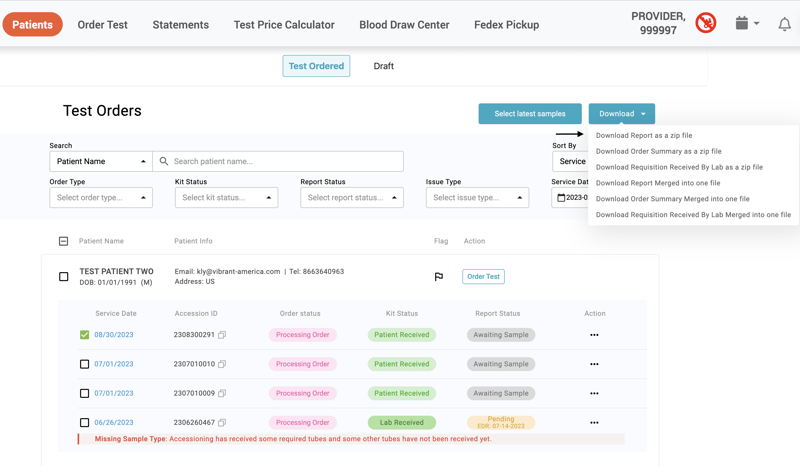Expand the Issue Type dropdown
This screenshot has height=466, width=800.
click(x=478, y=198)
